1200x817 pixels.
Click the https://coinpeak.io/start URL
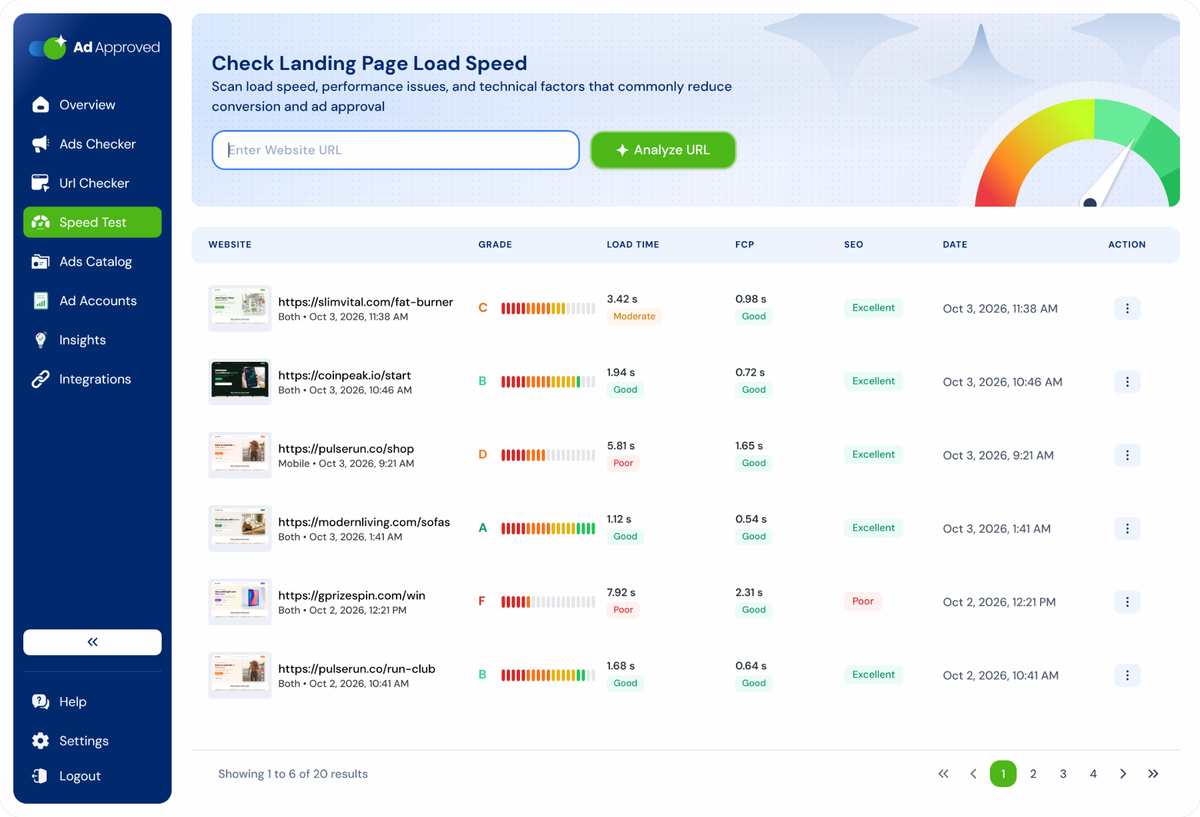point(345,375)
